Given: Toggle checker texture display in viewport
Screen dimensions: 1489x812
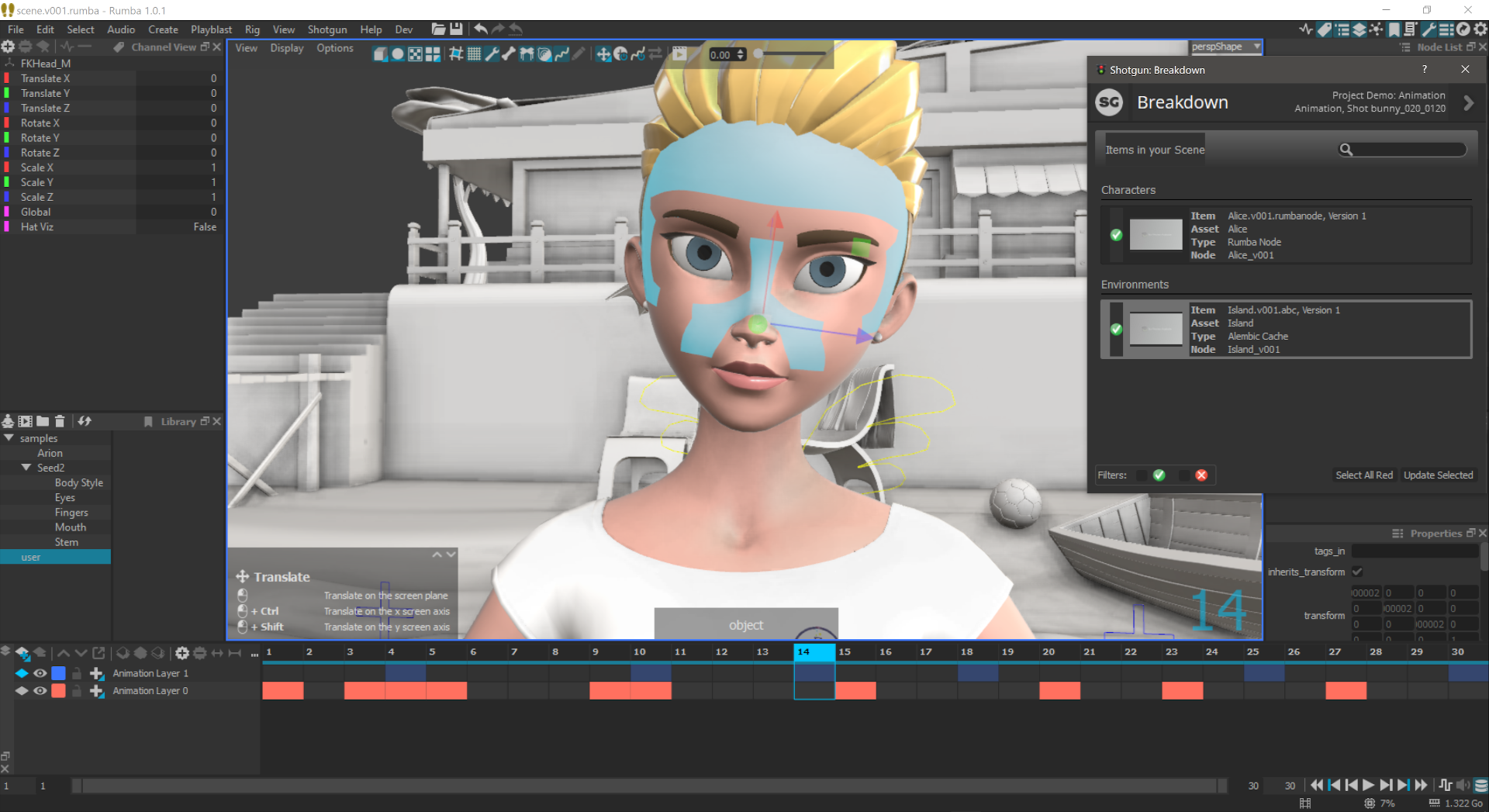Looking at the screenshot, I should (416, 54).
